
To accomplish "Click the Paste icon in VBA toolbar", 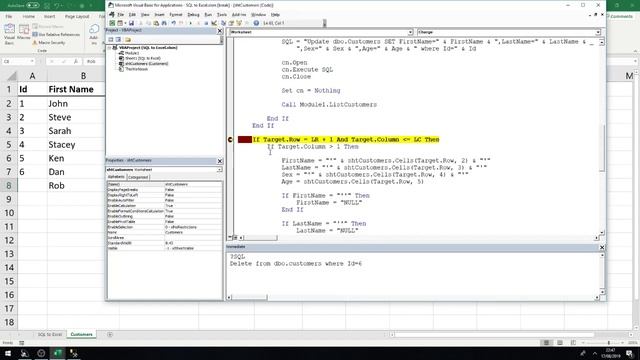I will pyautogui.click(x=156, y=23).
